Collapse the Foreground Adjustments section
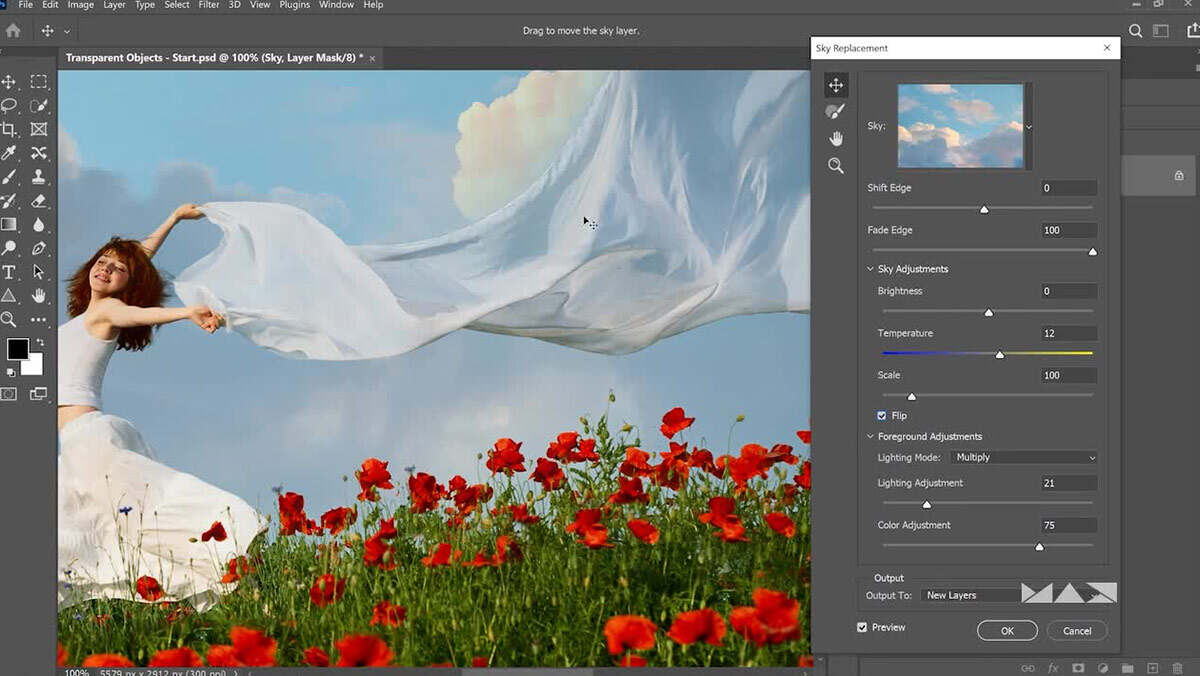The image size is (1200, 676). click(x=870, y=436)
